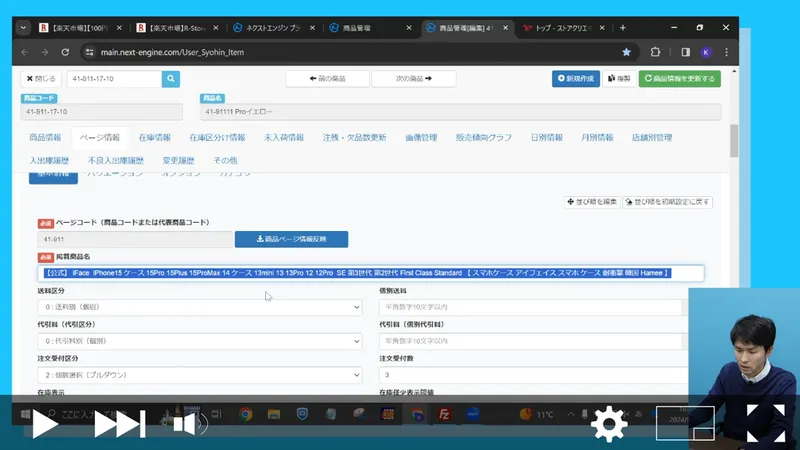Close the 【楽天市場】【100円 browser tab
The height and width of the screenshot is (450, 800).
[x=119, y=28]
